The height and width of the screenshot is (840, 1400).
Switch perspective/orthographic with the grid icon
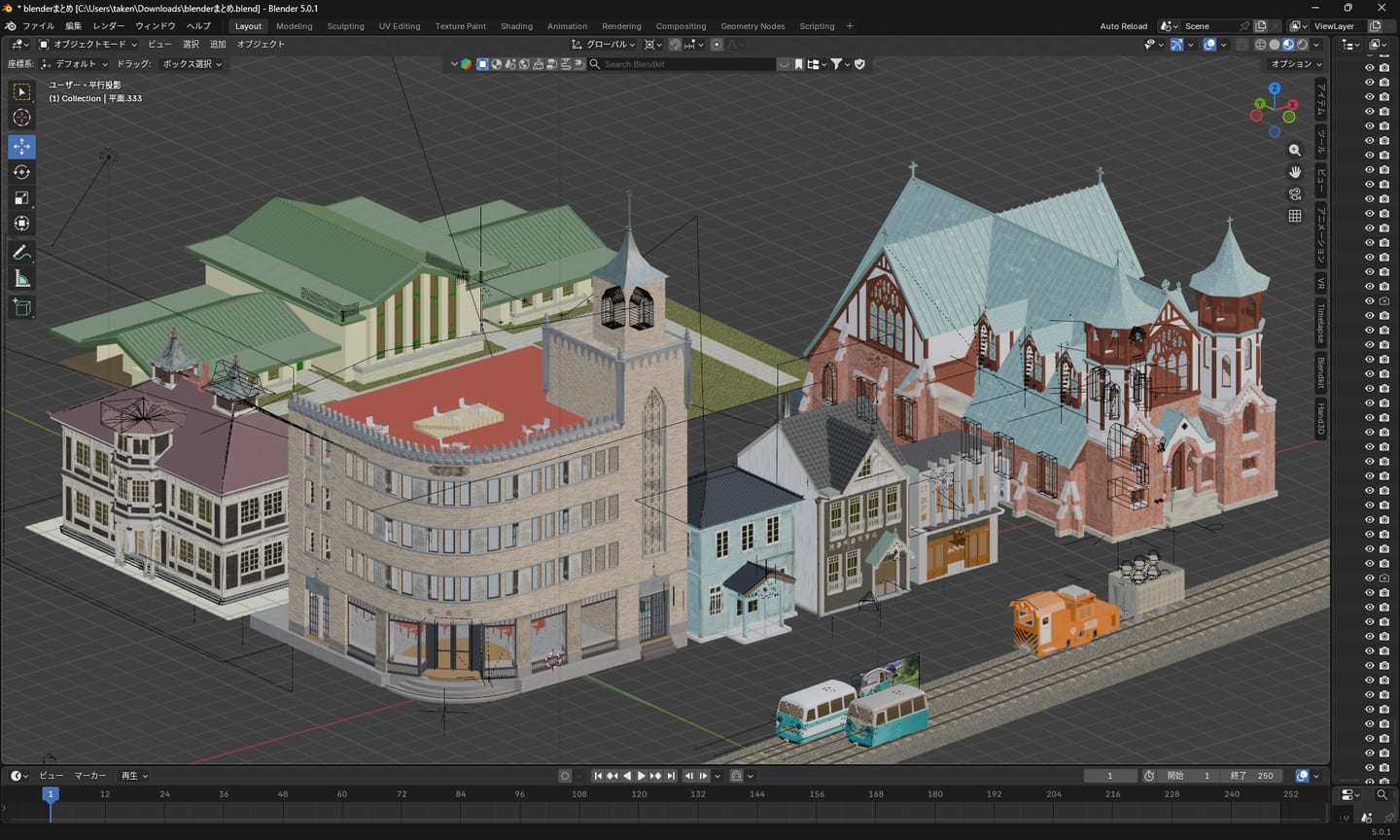pos(1295,216)
